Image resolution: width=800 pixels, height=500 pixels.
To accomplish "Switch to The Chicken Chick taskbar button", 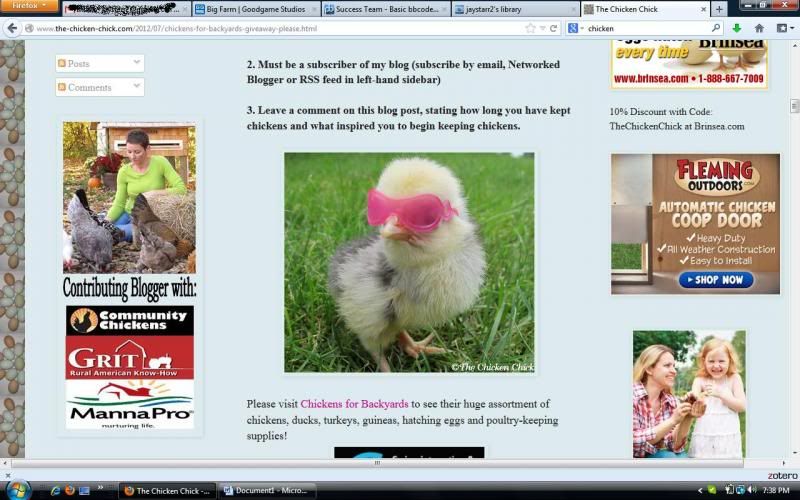I will click(167, 491).
